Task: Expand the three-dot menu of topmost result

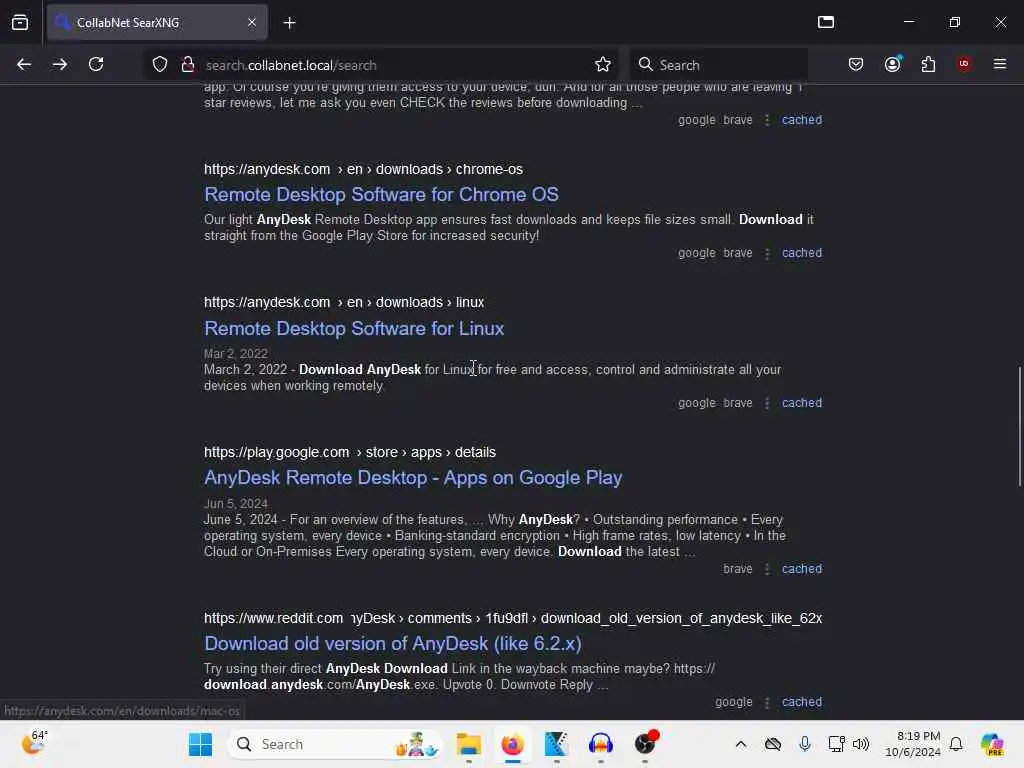Action: coord(767,121)
